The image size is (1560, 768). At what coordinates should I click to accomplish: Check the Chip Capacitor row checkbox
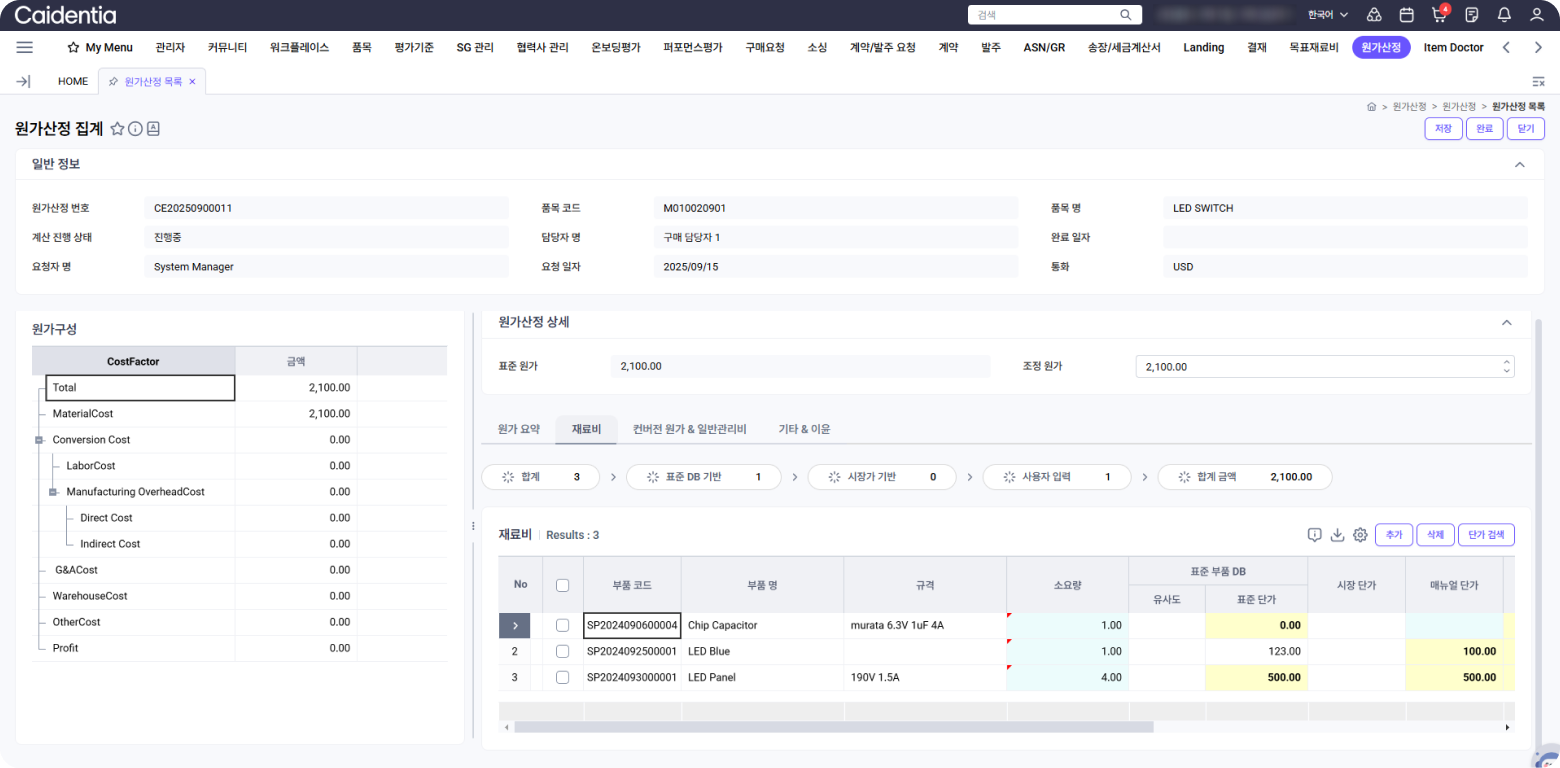(x=562, y=625)
